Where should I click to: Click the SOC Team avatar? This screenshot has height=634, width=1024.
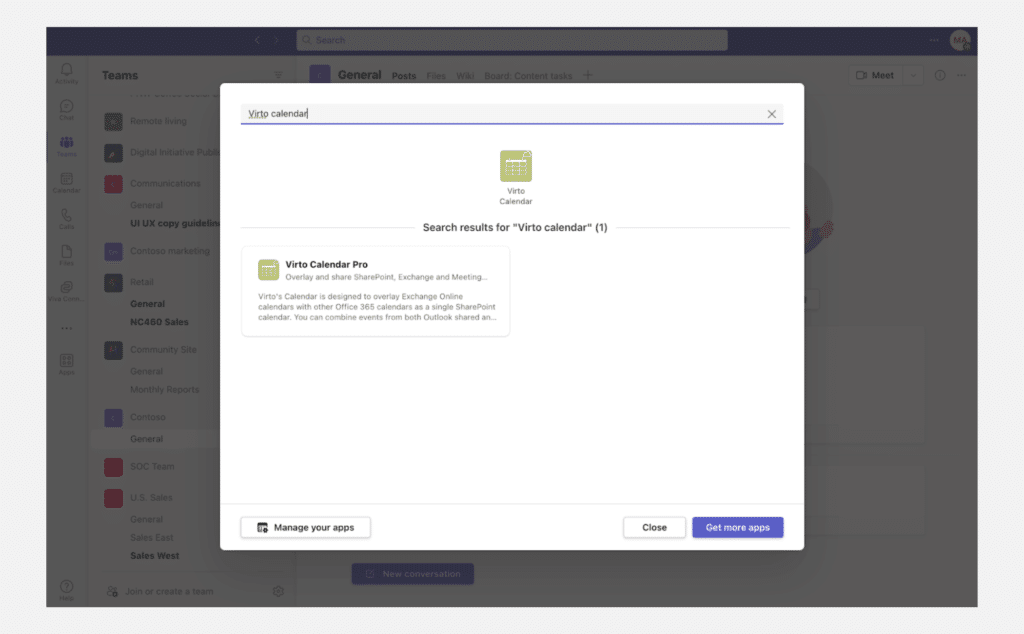[x=114, y=467]
